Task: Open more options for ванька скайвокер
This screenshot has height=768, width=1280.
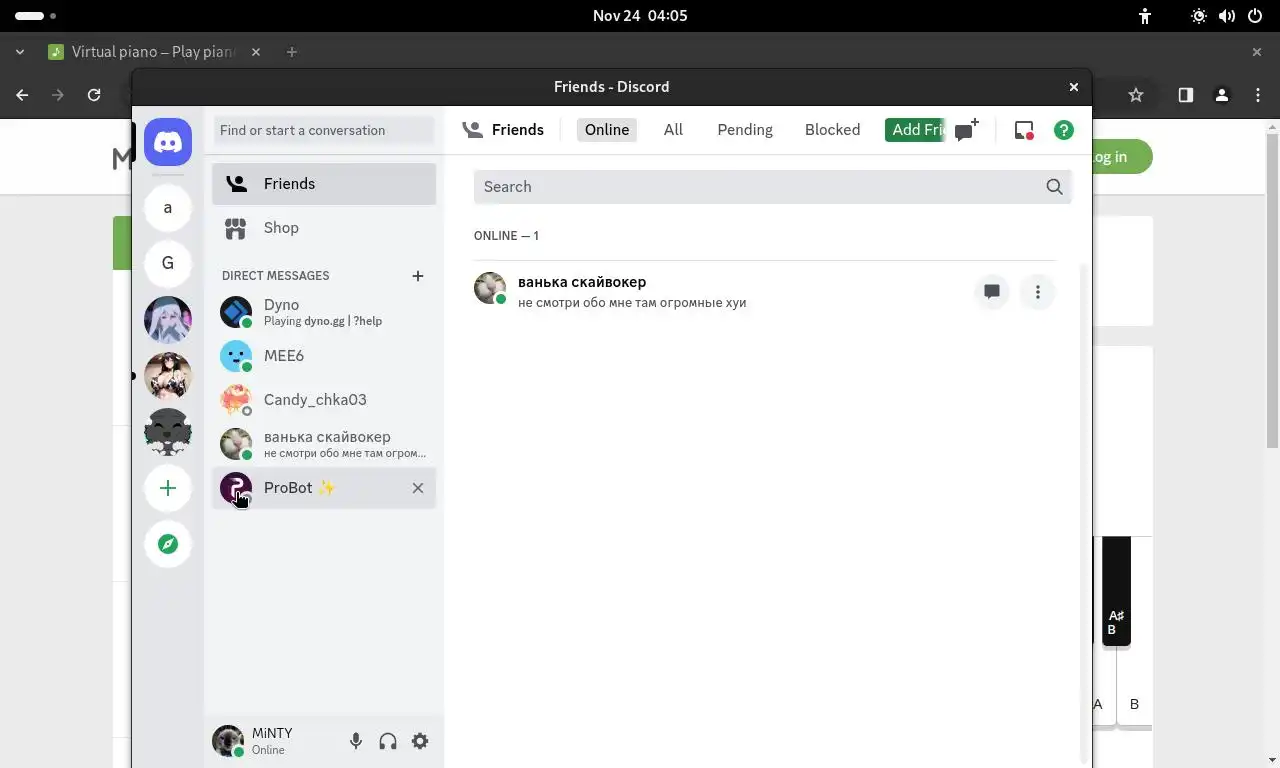Action: point(1038,292)
